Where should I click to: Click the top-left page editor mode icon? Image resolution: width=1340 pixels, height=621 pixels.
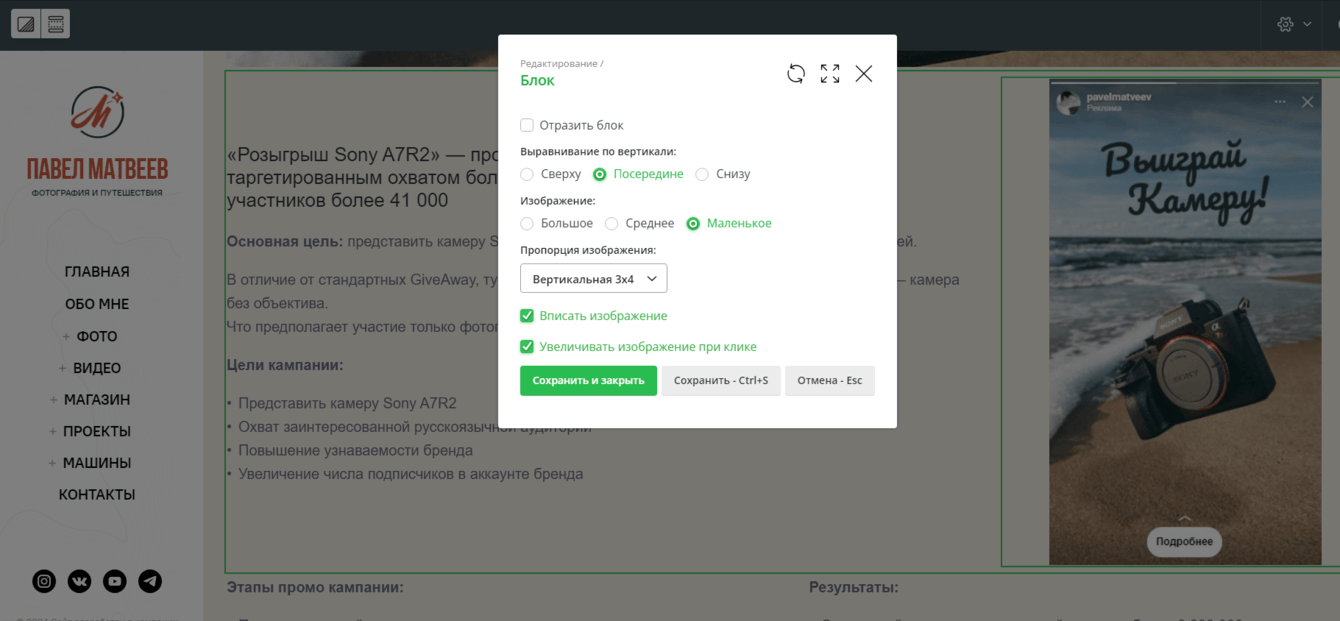[x=26, y=24]
